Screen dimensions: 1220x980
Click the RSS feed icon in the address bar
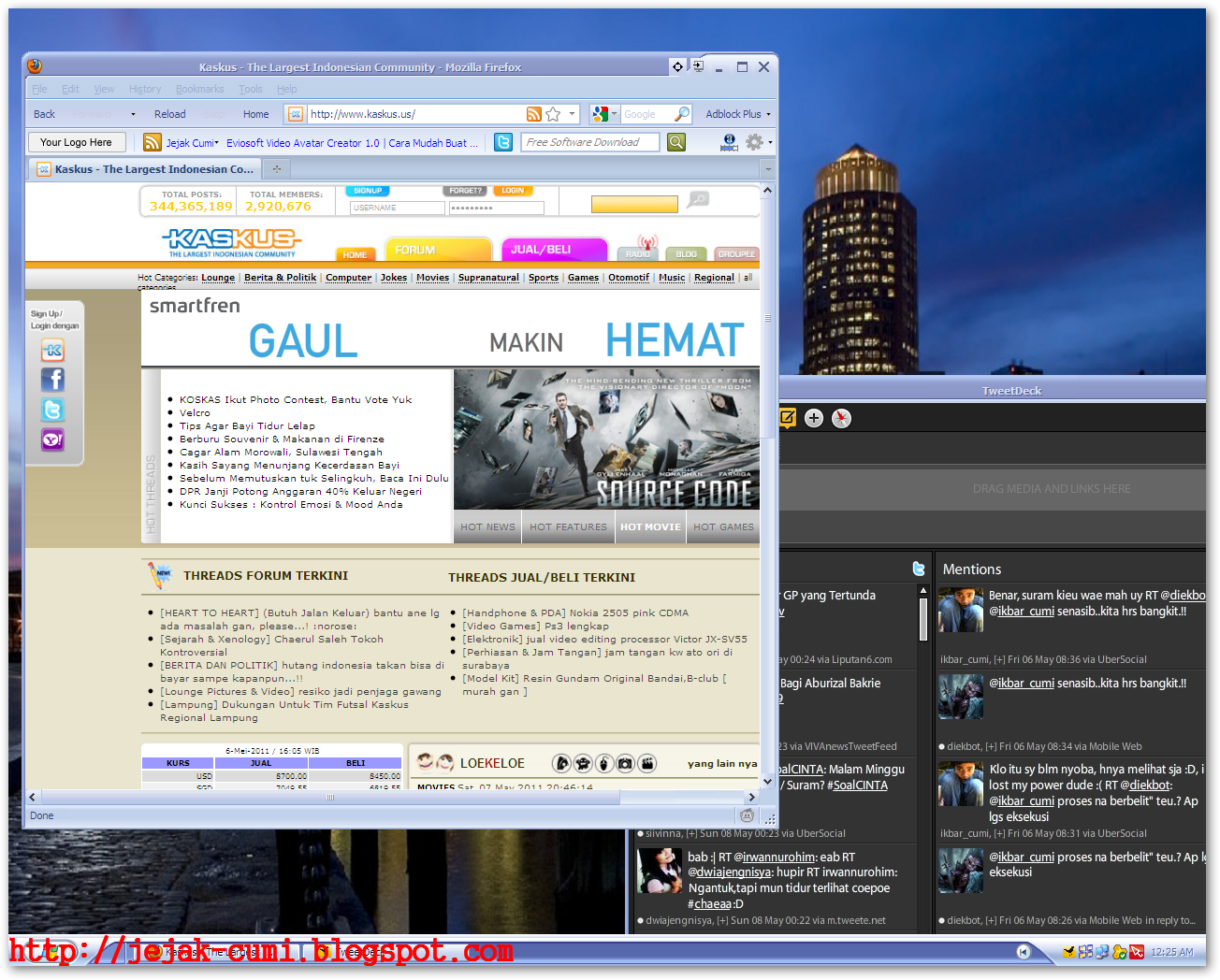coord(533,114)
